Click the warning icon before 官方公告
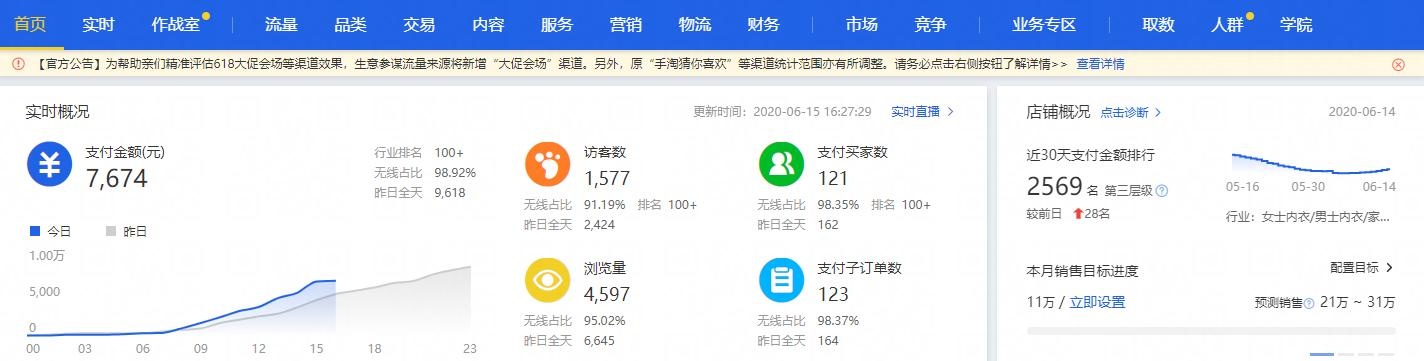The width and height of the screenshot is (1424, 361). tap(18, 64)
